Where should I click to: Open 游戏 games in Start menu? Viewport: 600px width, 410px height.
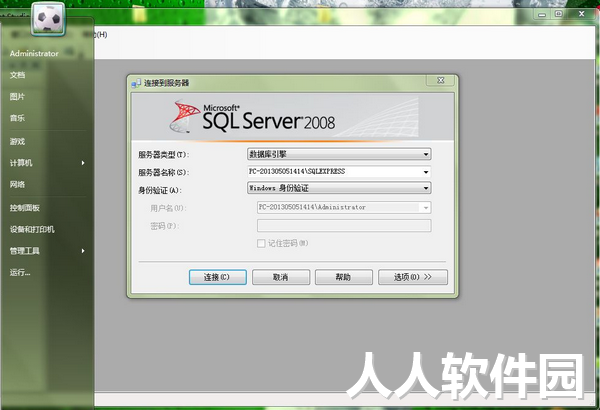[x=18, y=142]
